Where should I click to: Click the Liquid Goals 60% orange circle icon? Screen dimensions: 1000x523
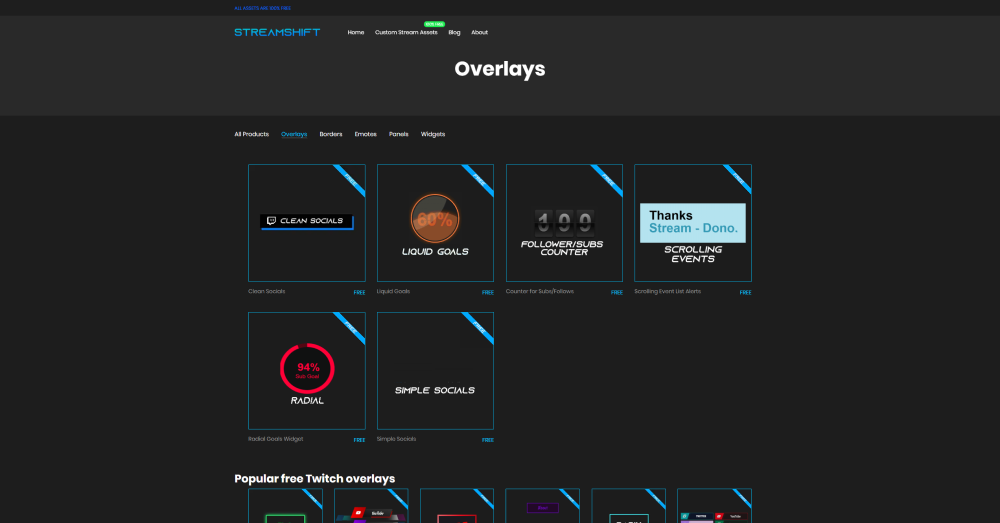point(434,218)
